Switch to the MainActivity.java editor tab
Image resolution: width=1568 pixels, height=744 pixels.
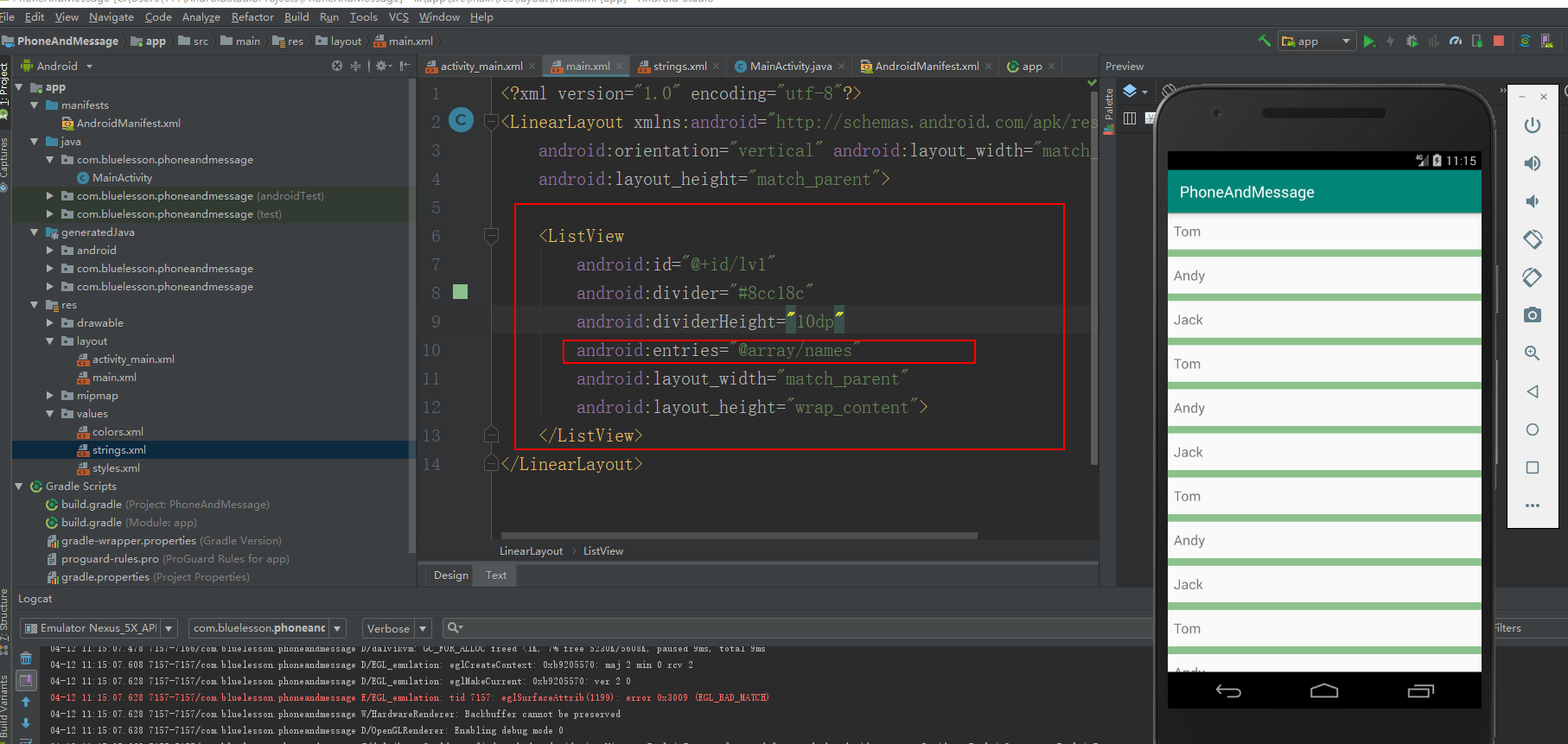pyautogui.click(x=790, y=67)
